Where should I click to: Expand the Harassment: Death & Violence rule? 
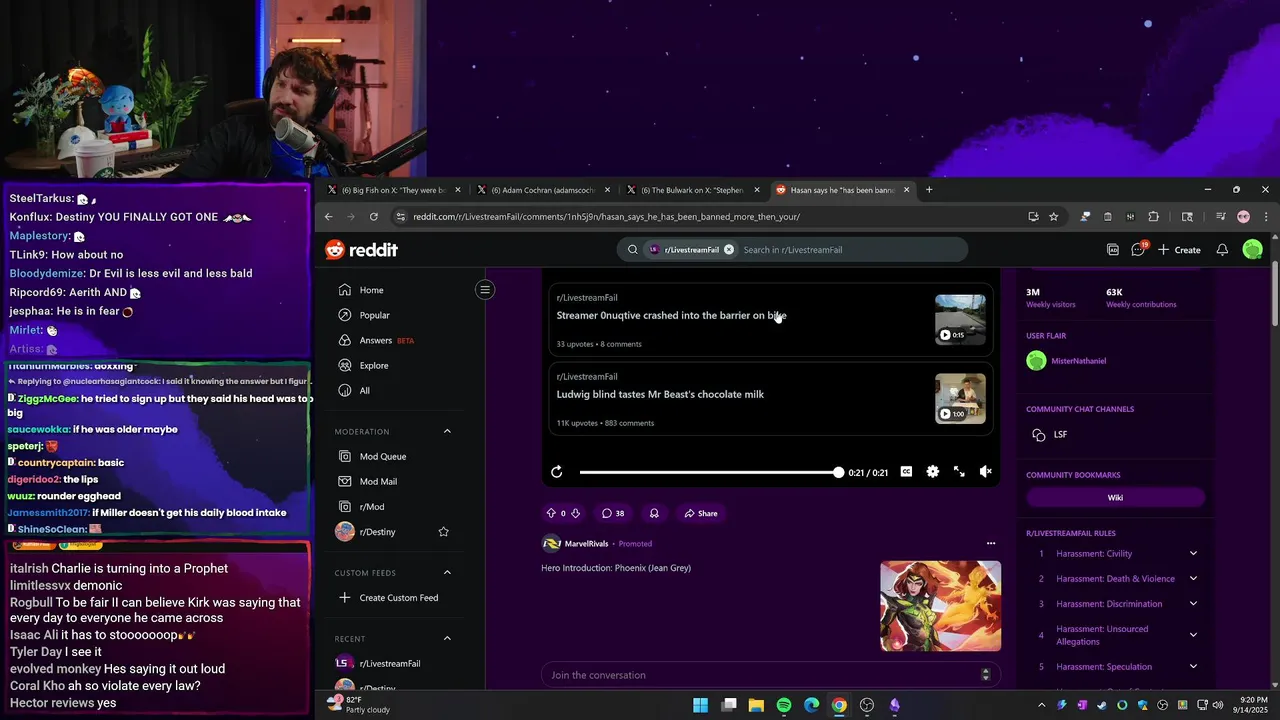point(1193,578)
